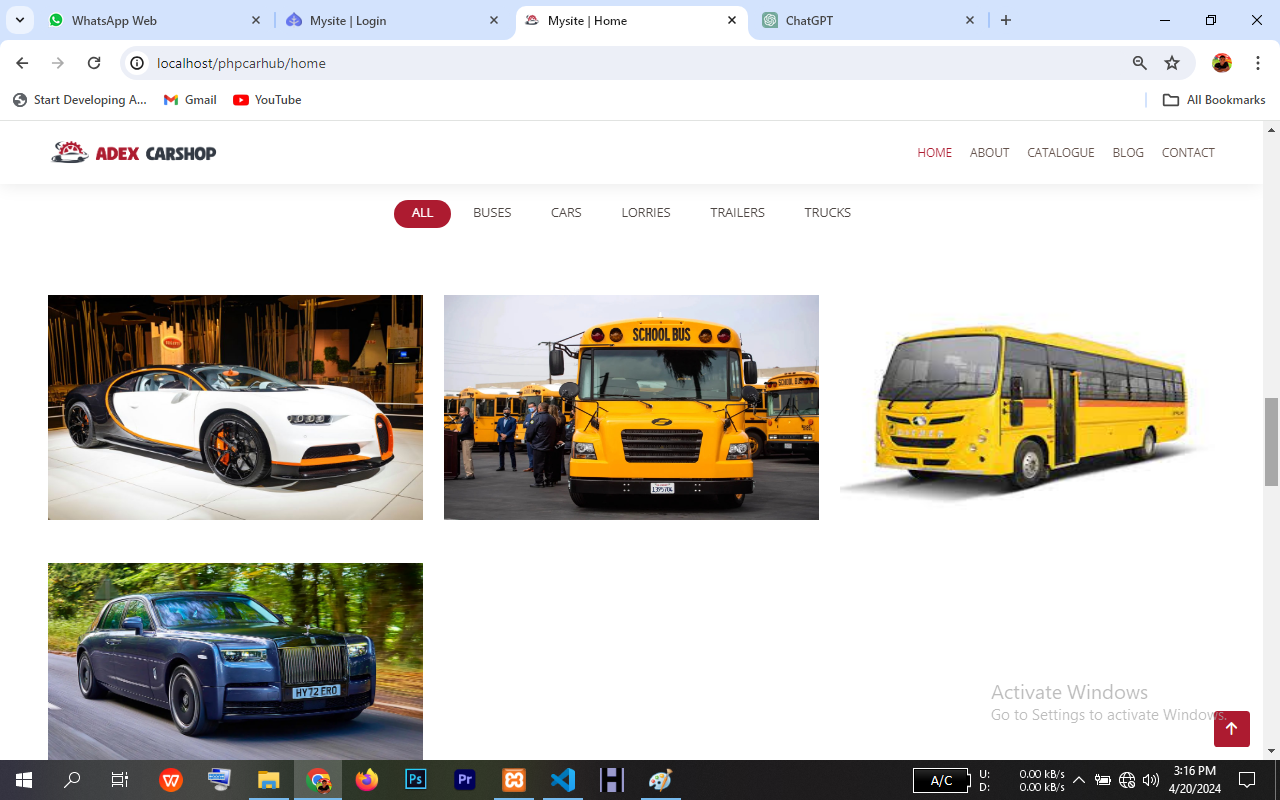Visit the BLOG page
1280x800 pixels.
[x=1128, y=152]
